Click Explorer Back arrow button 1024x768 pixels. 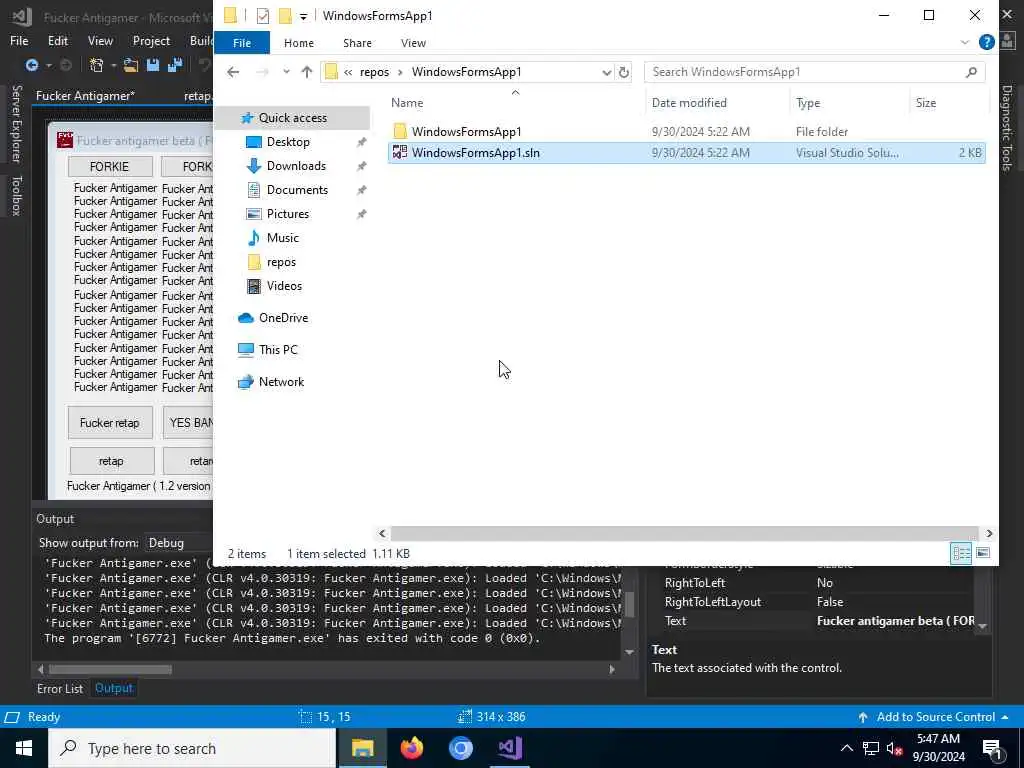click(x=233, y=72)
